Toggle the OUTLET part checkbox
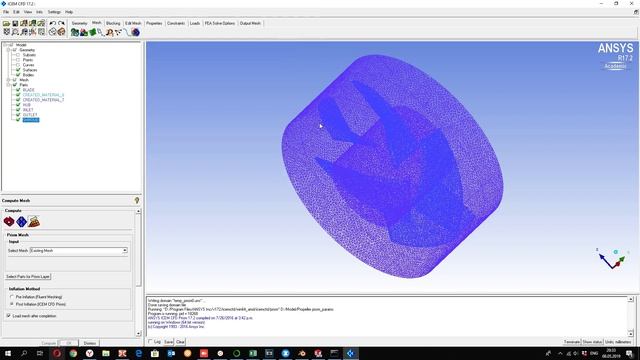 pyautogui.click(x=18, y=115)
